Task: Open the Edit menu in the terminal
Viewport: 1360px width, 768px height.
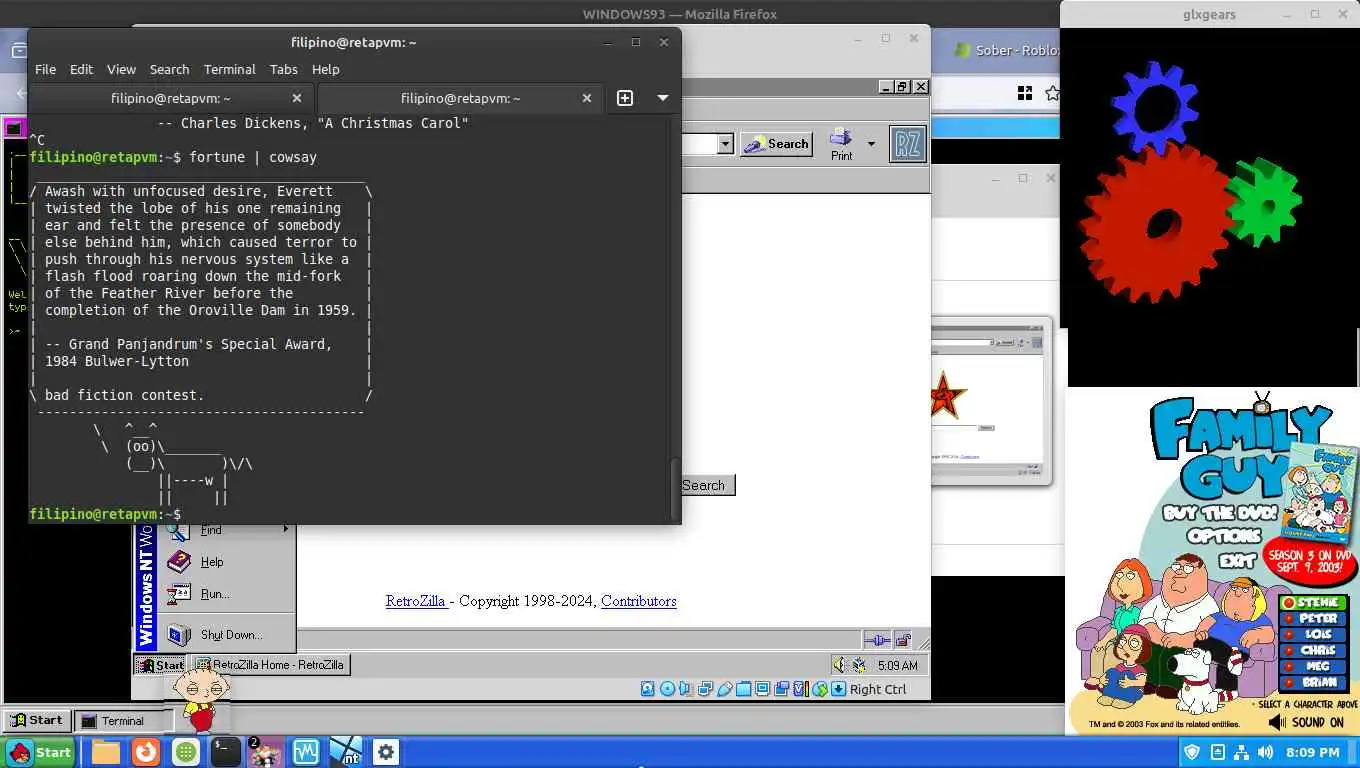Action: tap(81, 69)
